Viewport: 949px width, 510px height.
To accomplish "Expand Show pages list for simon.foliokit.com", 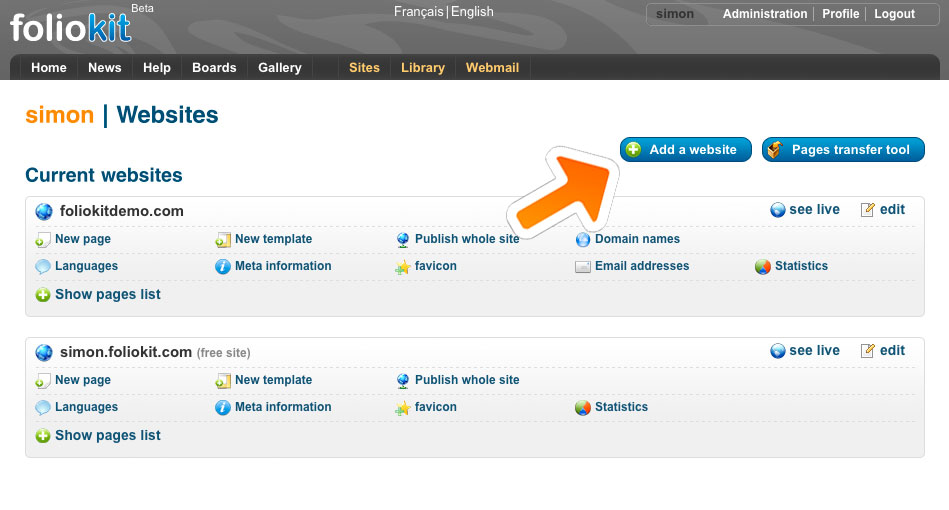I will point(98,436).
